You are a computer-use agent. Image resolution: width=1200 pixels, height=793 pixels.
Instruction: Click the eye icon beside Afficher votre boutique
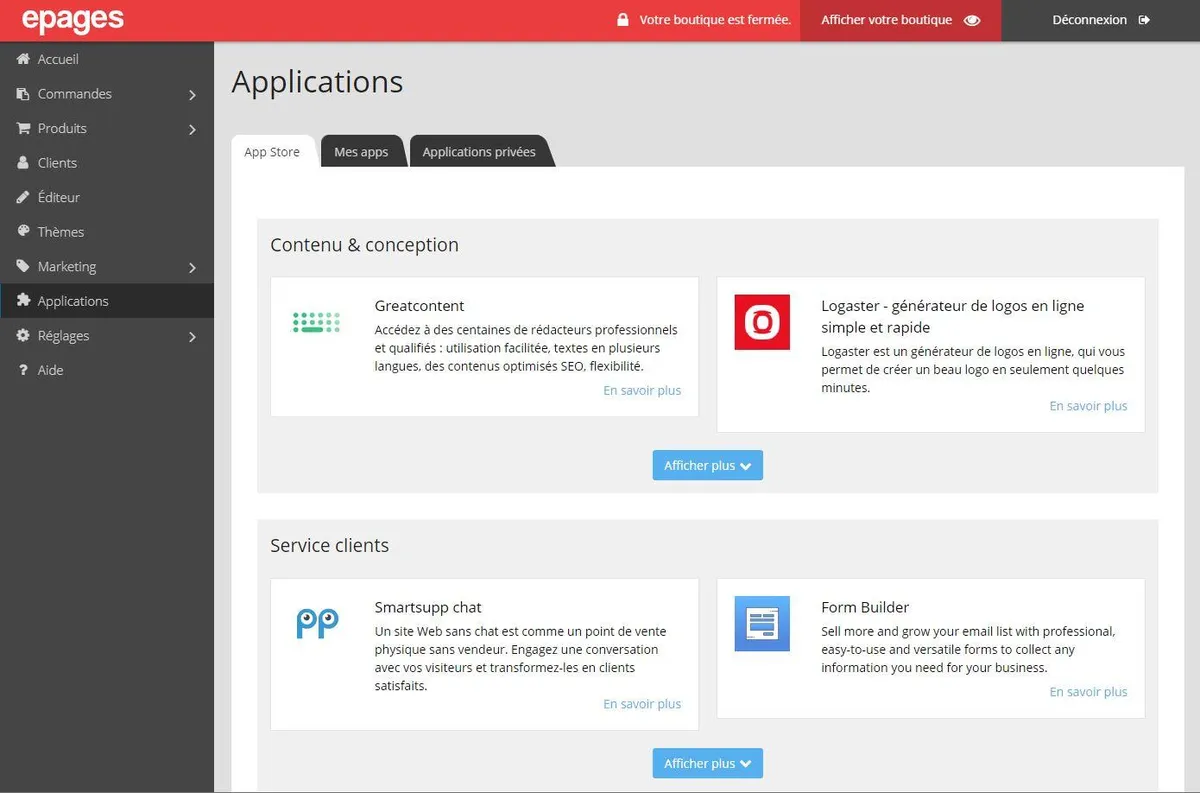tap(972, 20)
